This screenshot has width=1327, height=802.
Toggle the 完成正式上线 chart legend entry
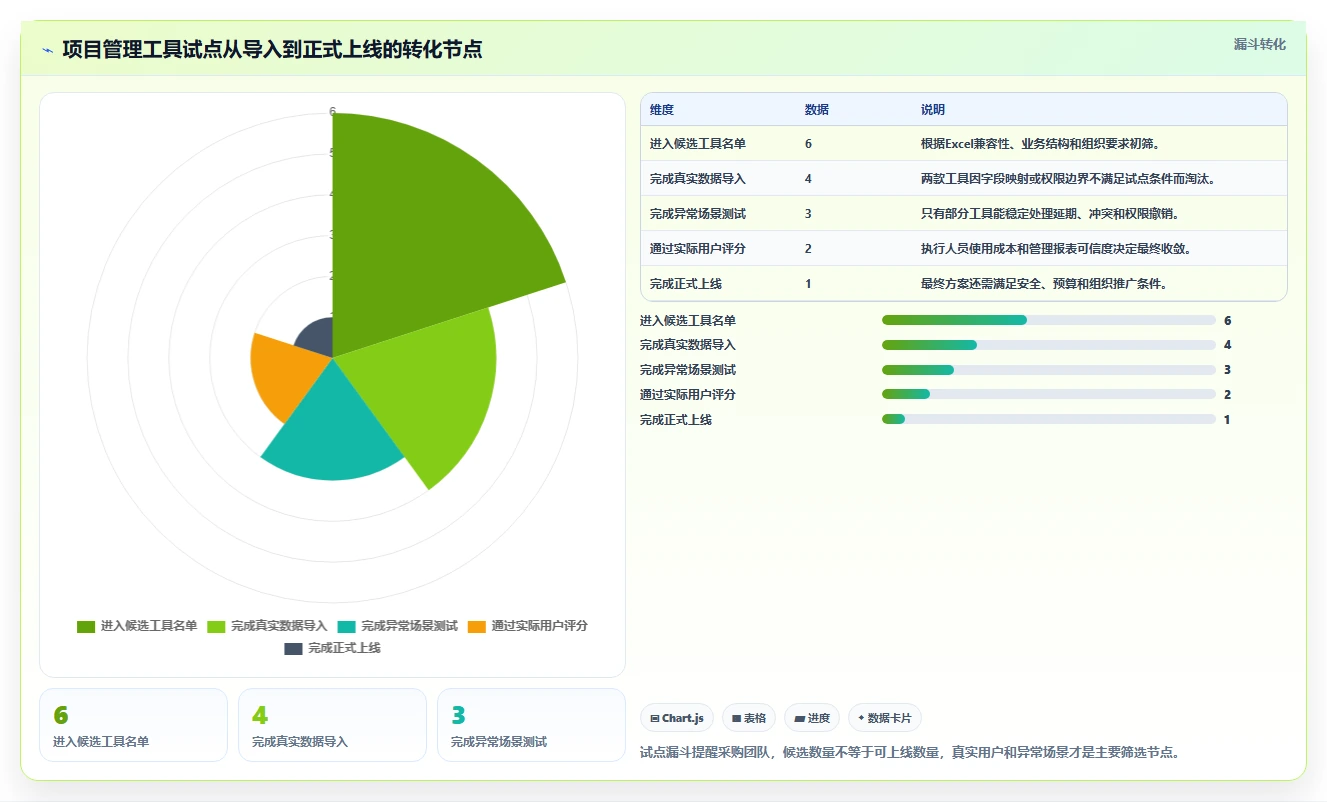(x=332, y=648)
